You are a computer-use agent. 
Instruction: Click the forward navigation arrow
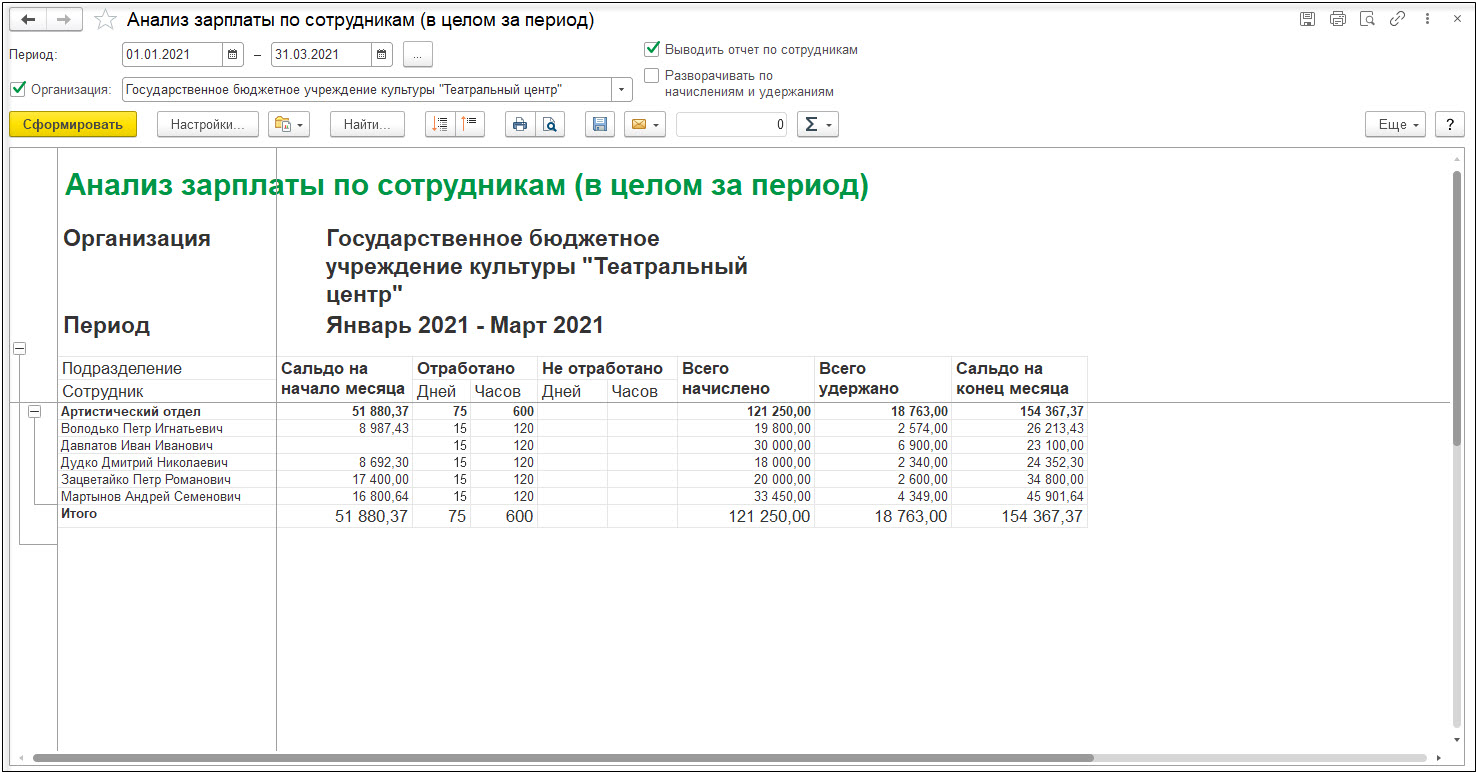(63, 20)
